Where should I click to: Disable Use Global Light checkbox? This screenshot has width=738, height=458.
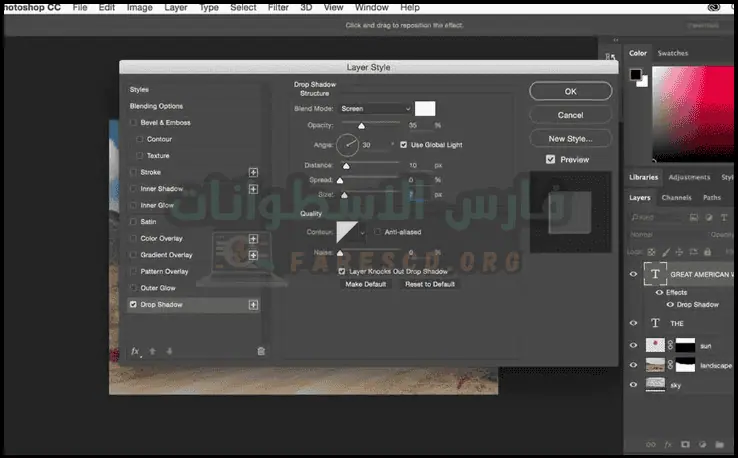pos(404,145)
